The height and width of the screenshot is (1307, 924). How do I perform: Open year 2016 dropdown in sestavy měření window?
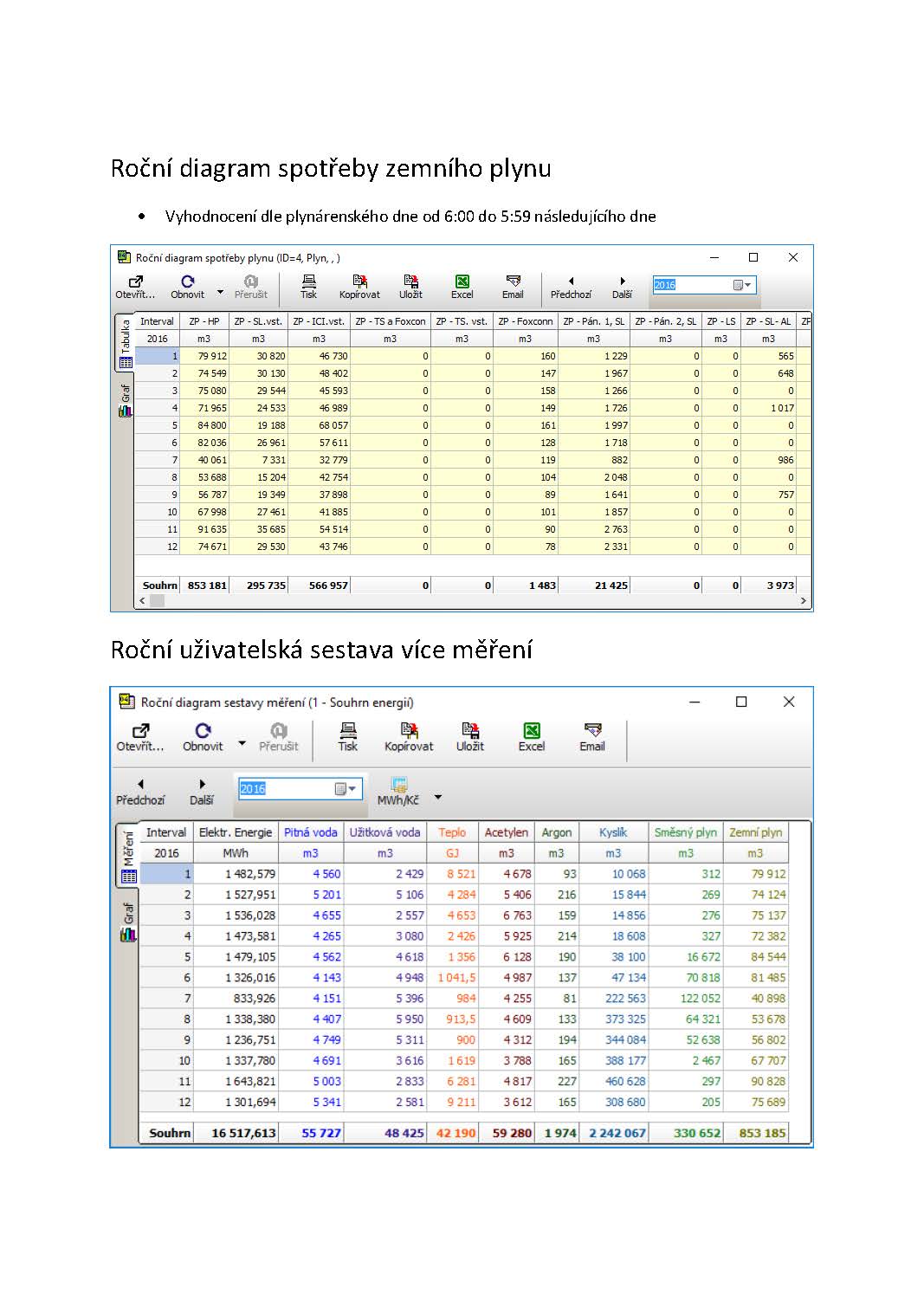click(346, 788)
